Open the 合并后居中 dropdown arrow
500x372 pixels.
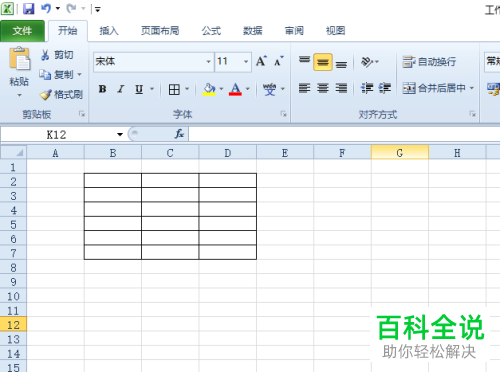coord(472,88)
